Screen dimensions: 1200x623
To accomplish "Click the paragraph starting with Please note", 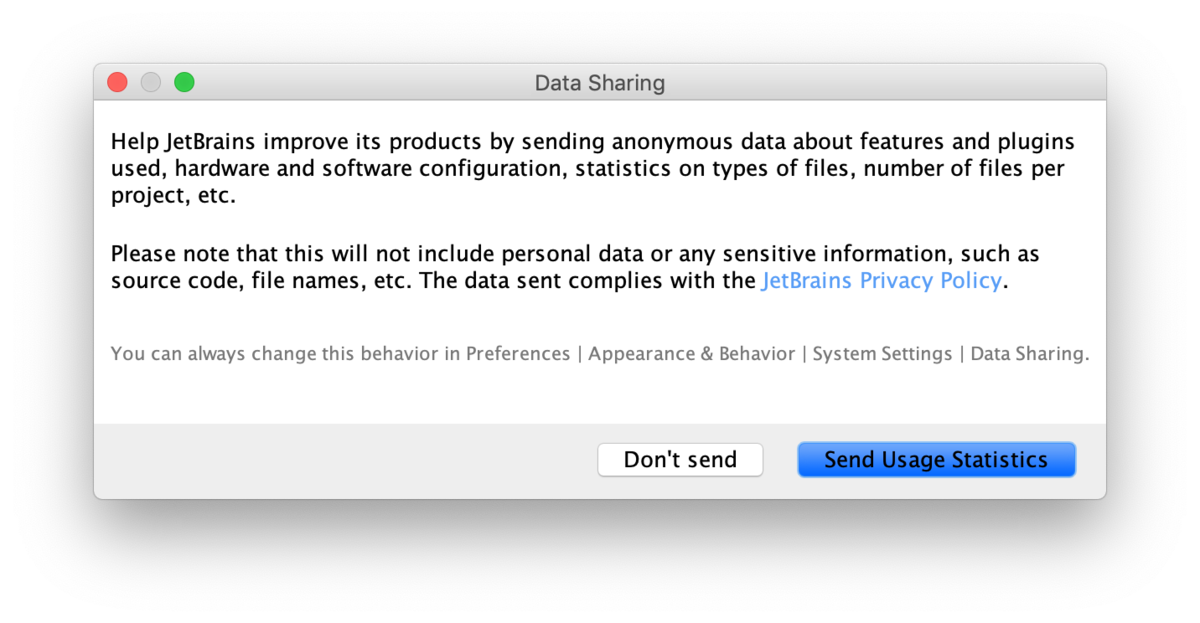I will click(x=575, y=268).
